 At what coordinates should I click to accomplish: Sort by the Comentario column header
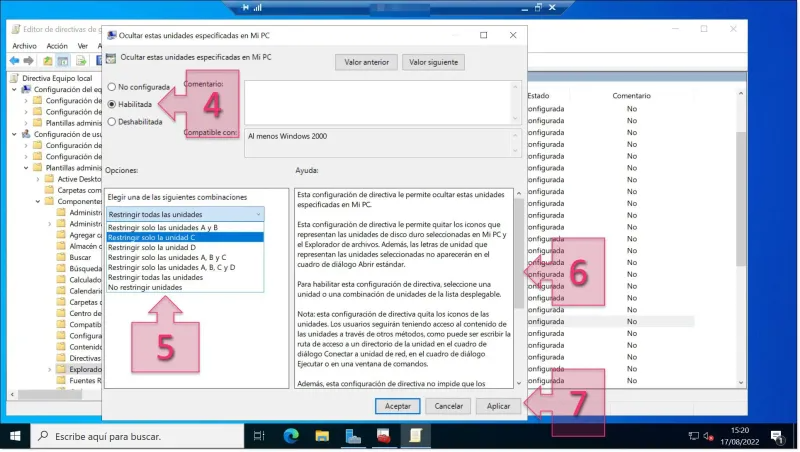pos(632,95)
